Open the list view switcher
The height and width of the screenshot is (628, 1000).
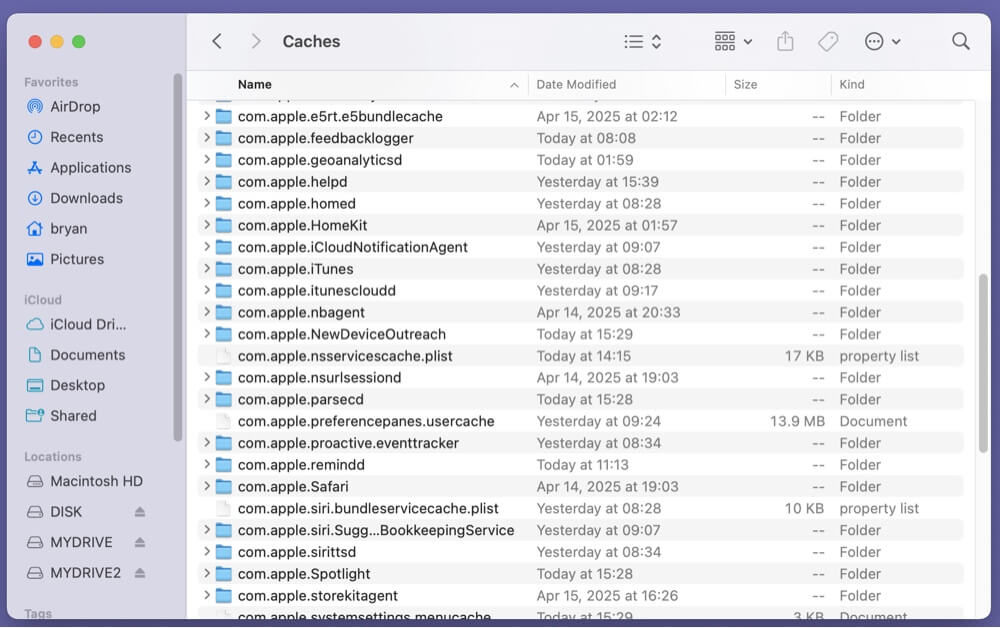[x=642, y=41]
